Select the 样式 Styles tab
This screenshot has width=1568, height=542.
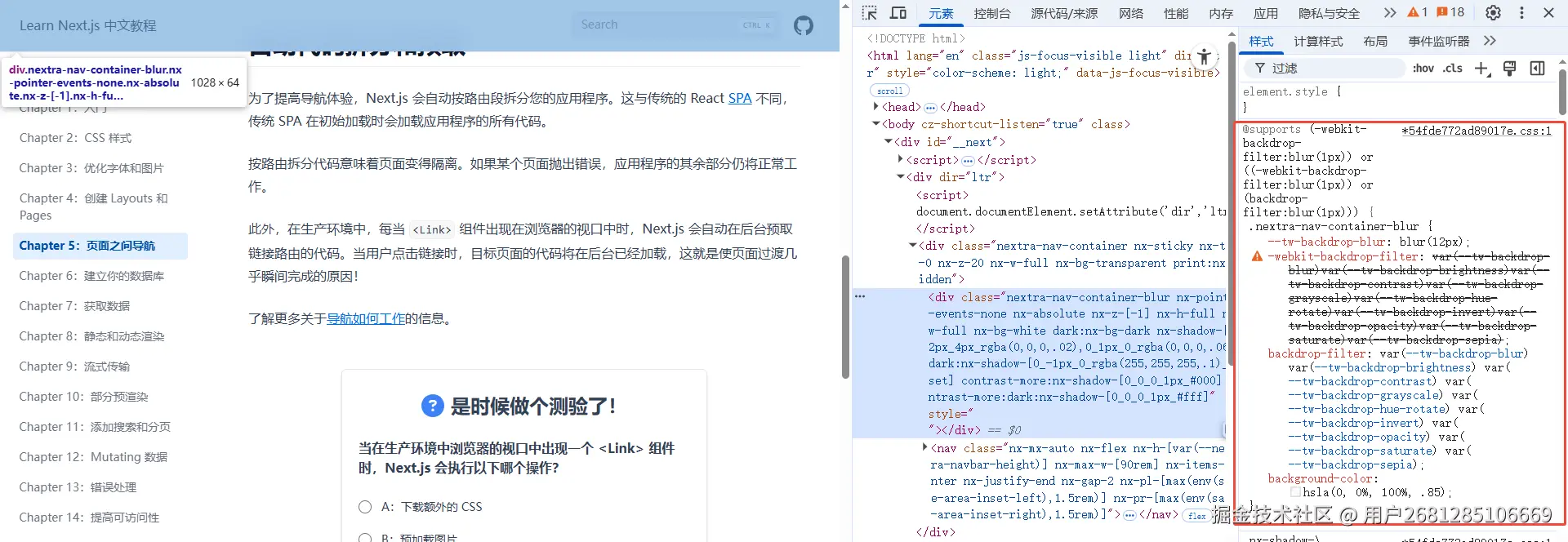click(1261, 41)
